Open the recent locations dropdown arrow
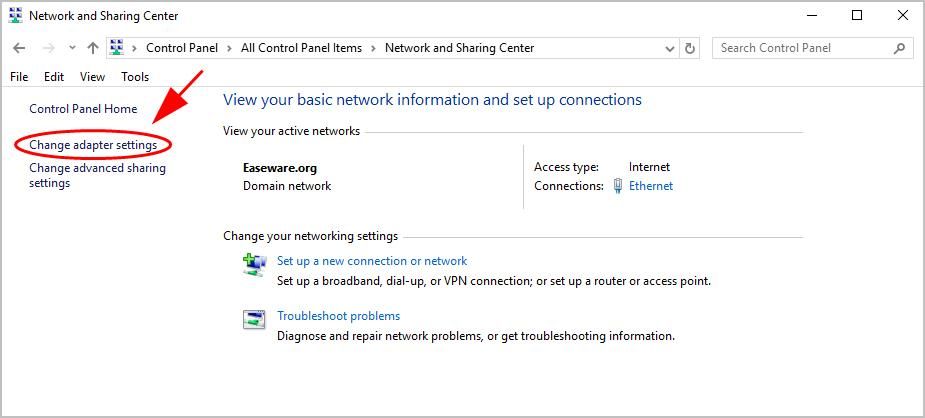 72,48
